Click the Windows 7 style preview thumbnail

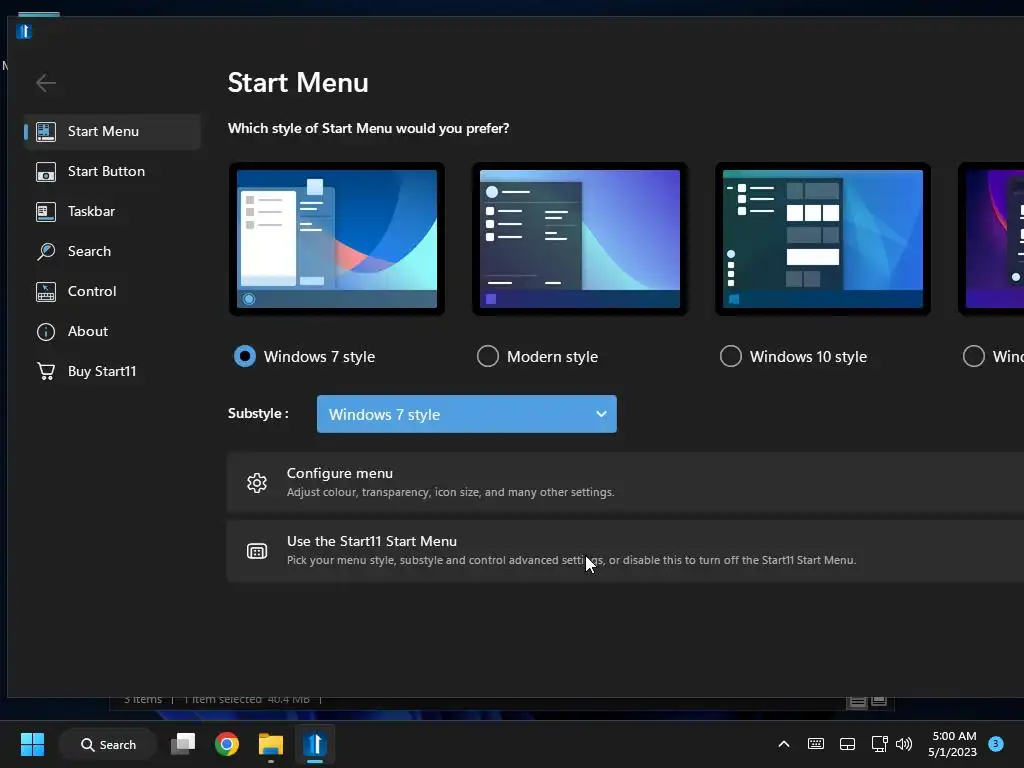(x=337, y=239)
